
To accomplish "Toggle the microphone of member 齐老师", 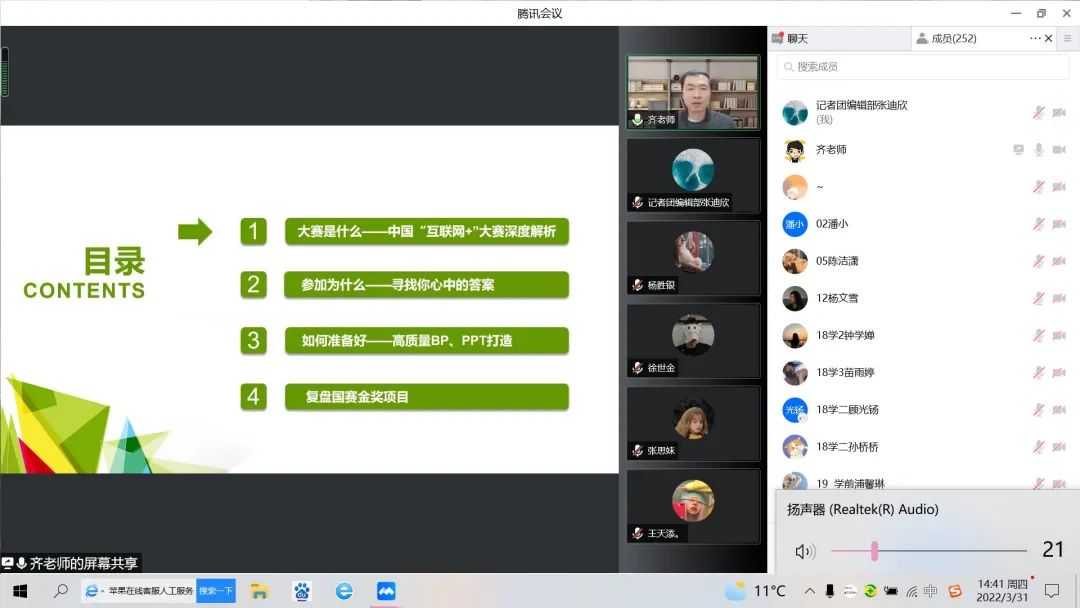I will (1039, 150).
